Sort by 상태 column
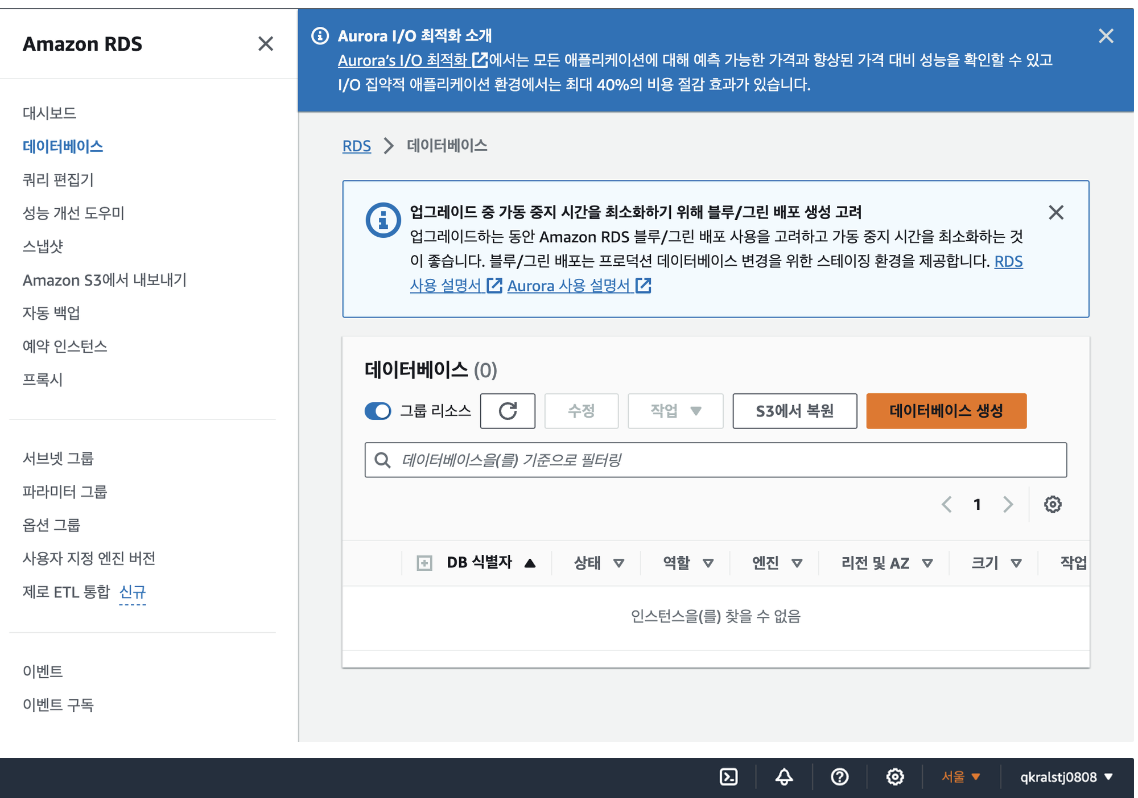Image resolution: width=1138 pixels, height=798 pixels. coord(599,563)
